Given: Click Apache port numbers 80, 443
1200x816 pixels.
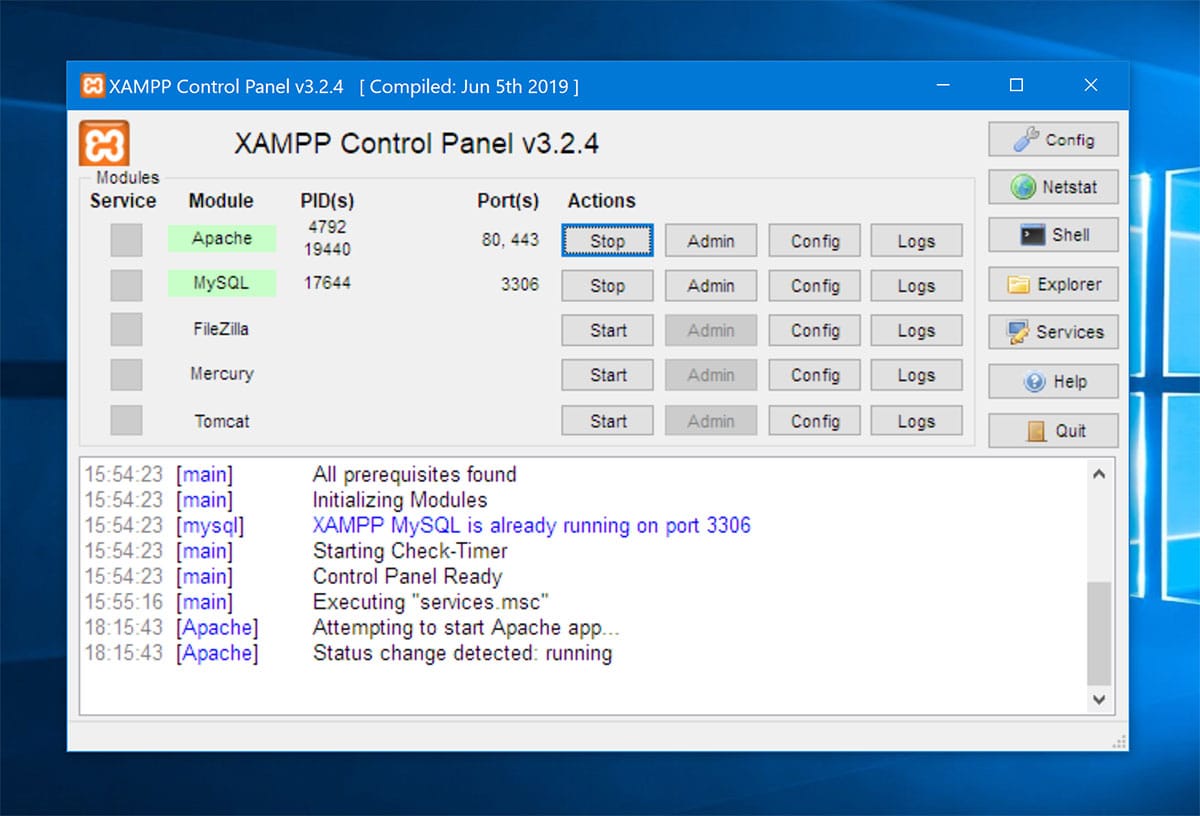Looking at the screenshot, I should click(x=510, y=240).
